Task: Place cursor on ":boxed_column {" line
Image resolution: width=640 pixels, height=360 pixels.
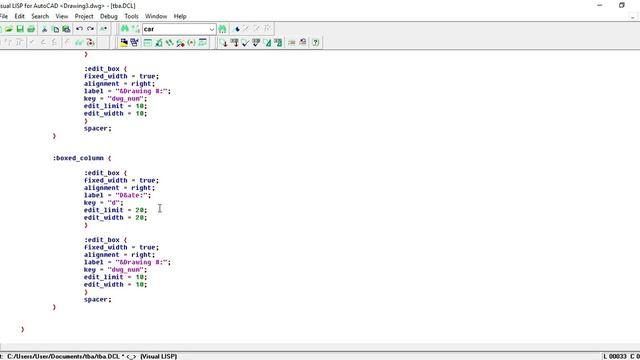Action: [x=82, y=158]
